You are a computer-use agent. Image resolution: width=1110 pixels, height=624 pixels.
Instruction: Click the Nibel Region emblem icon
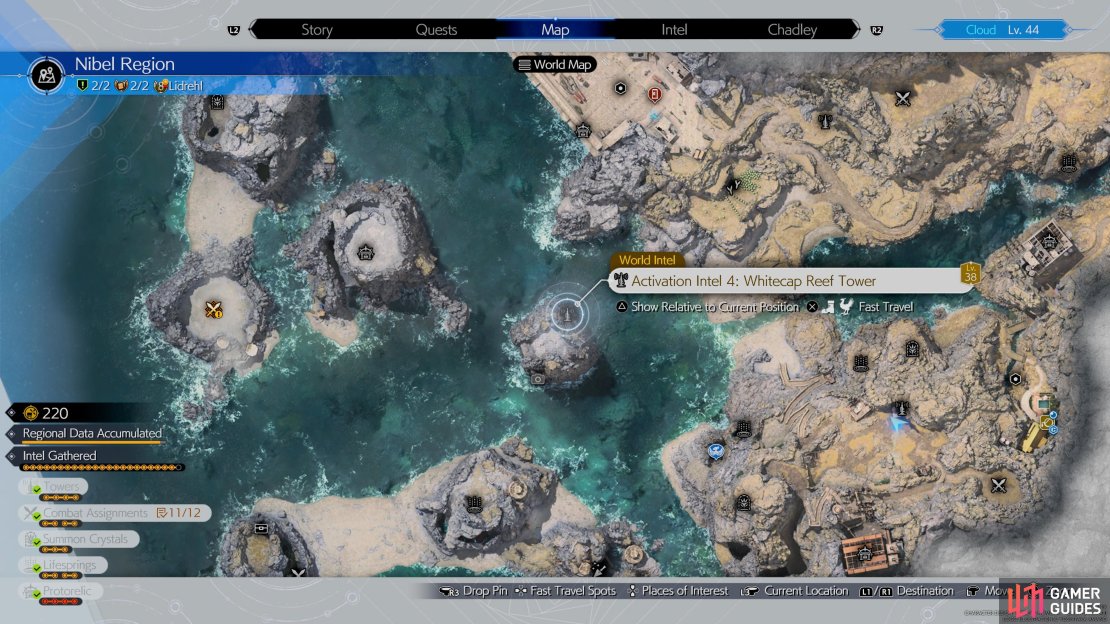pyautogui.click(x=47, y=74)
